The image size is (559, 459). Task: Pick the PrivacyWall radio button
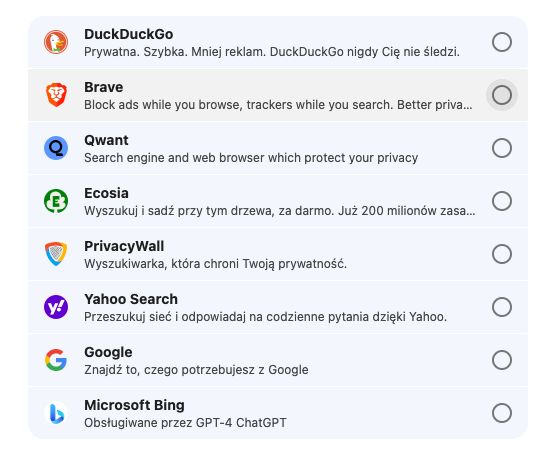502,254
